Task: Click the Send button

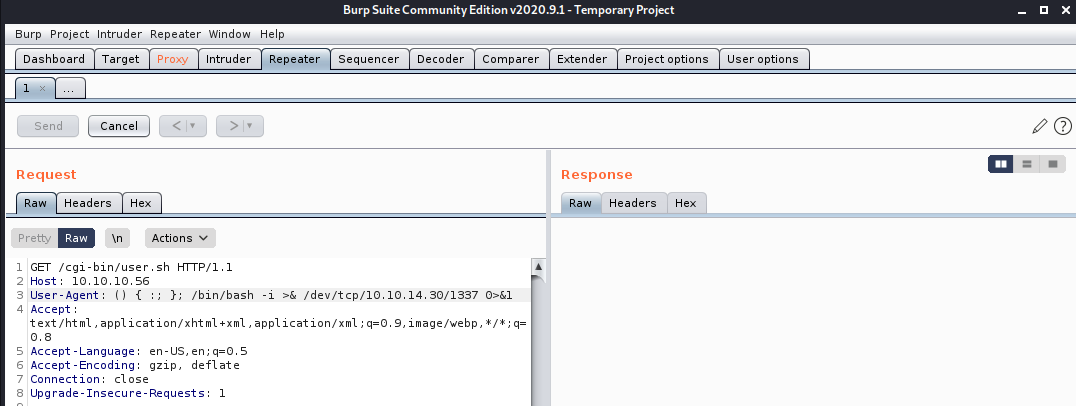Action: tap(48, 126)
